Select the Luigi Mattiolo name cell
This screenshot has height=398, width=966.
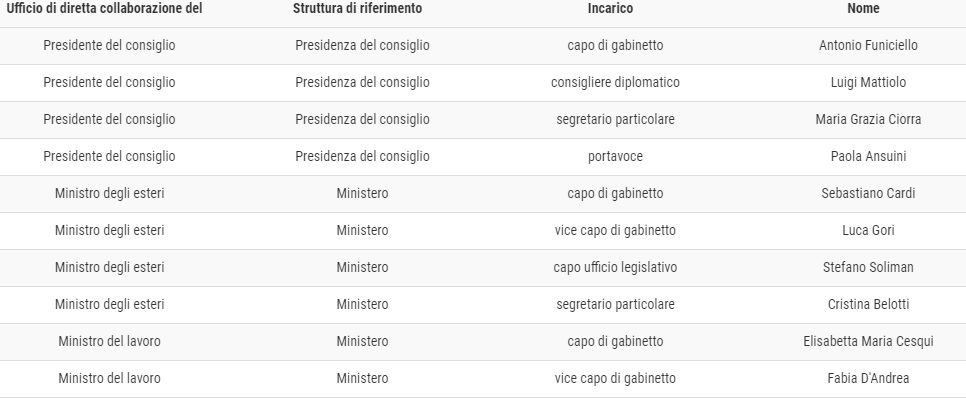pyautogui.click(x=868, y=83)
